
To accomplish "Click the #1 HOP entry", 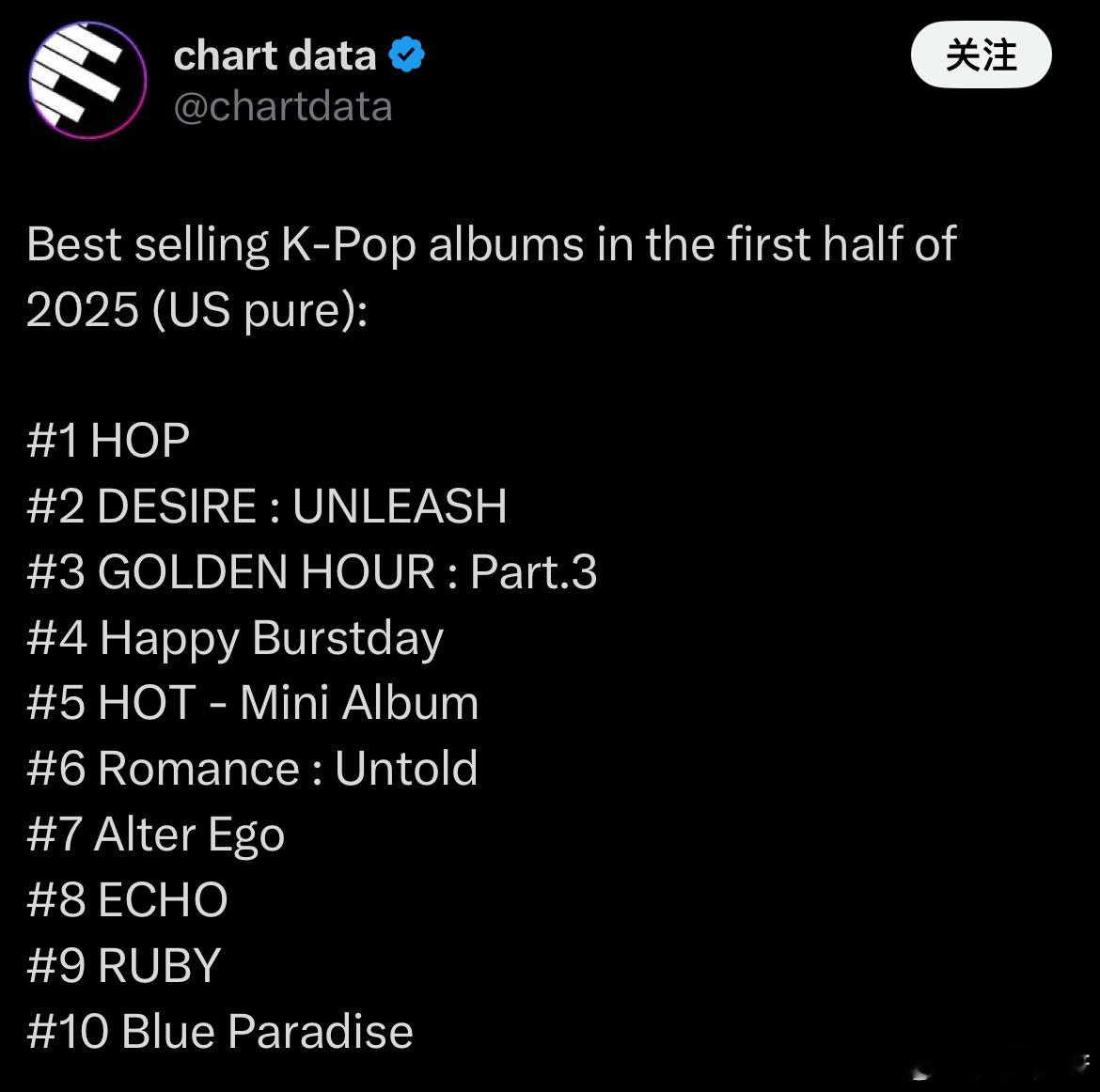I will [108, 441].
